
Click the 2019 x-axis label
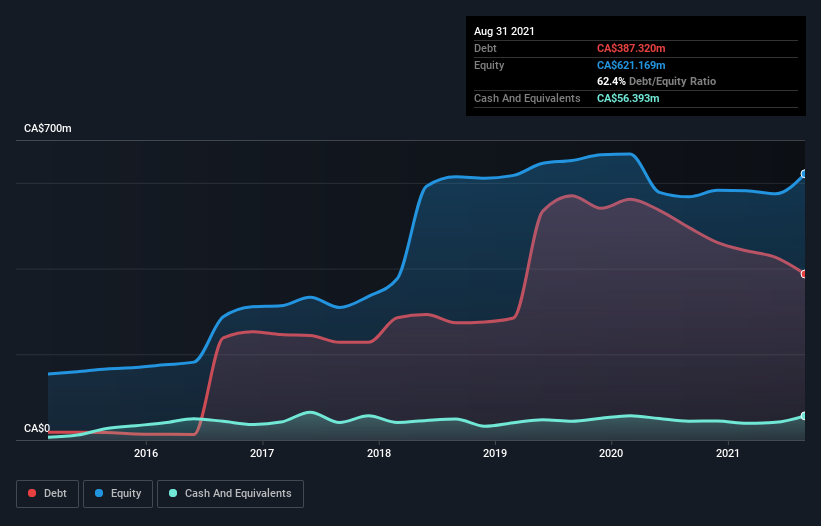495,453
